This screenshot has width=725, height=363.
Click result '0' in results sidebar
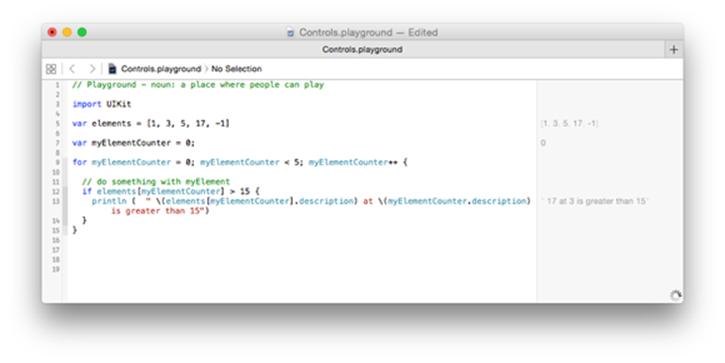coord(543,143)
